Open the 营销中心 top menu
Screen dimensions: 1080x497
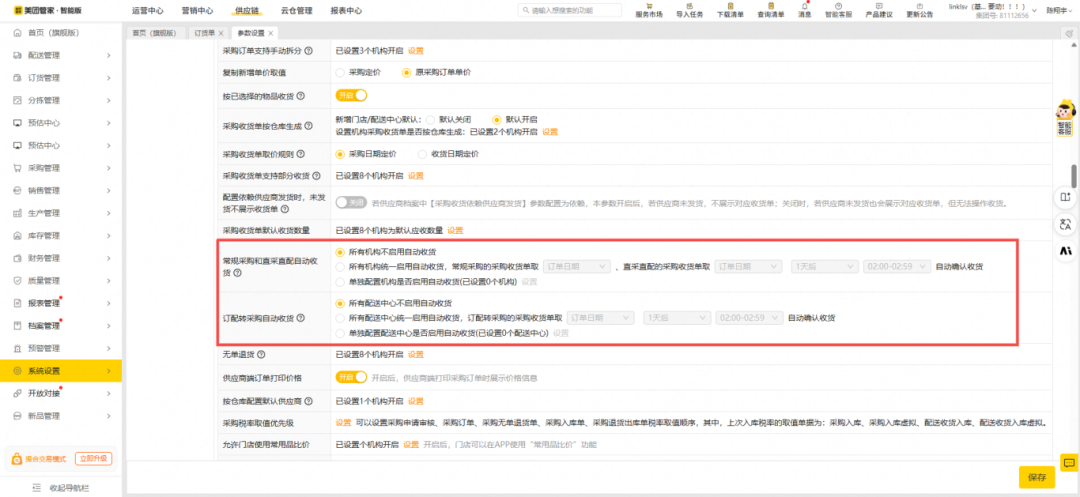click(196, 11)
